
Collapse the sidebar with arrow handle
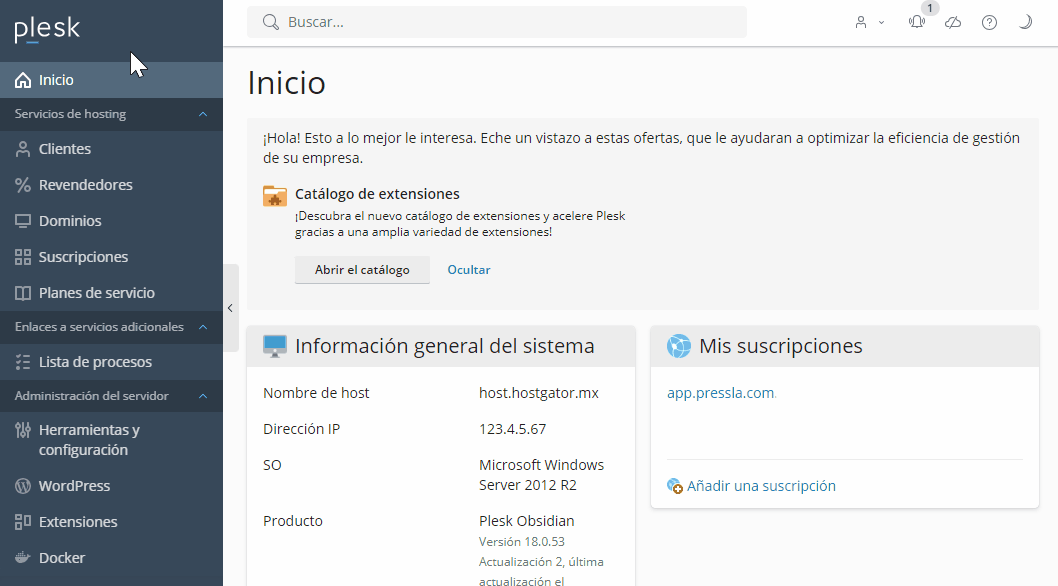tap(231, 308)
